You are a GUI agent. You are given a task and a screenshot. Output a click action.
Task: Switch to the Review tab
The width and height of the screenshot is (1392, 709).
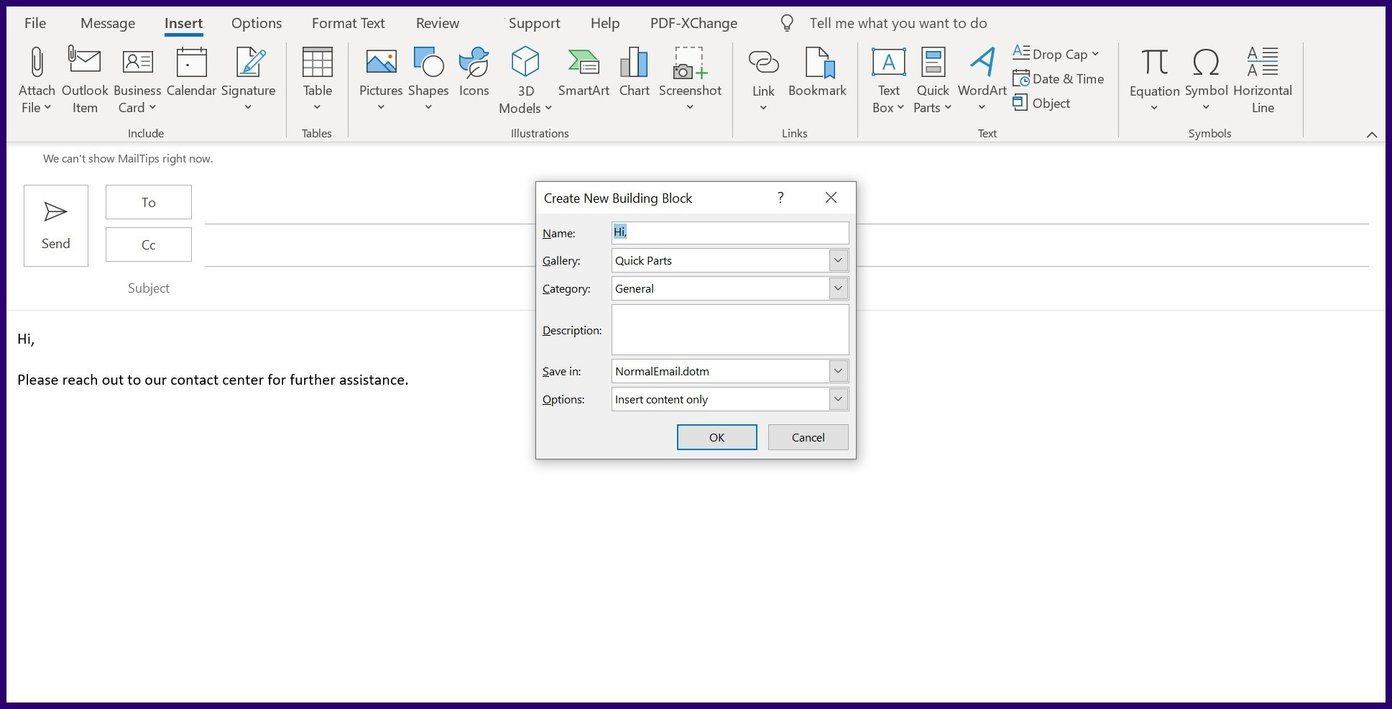coord(438,23)
